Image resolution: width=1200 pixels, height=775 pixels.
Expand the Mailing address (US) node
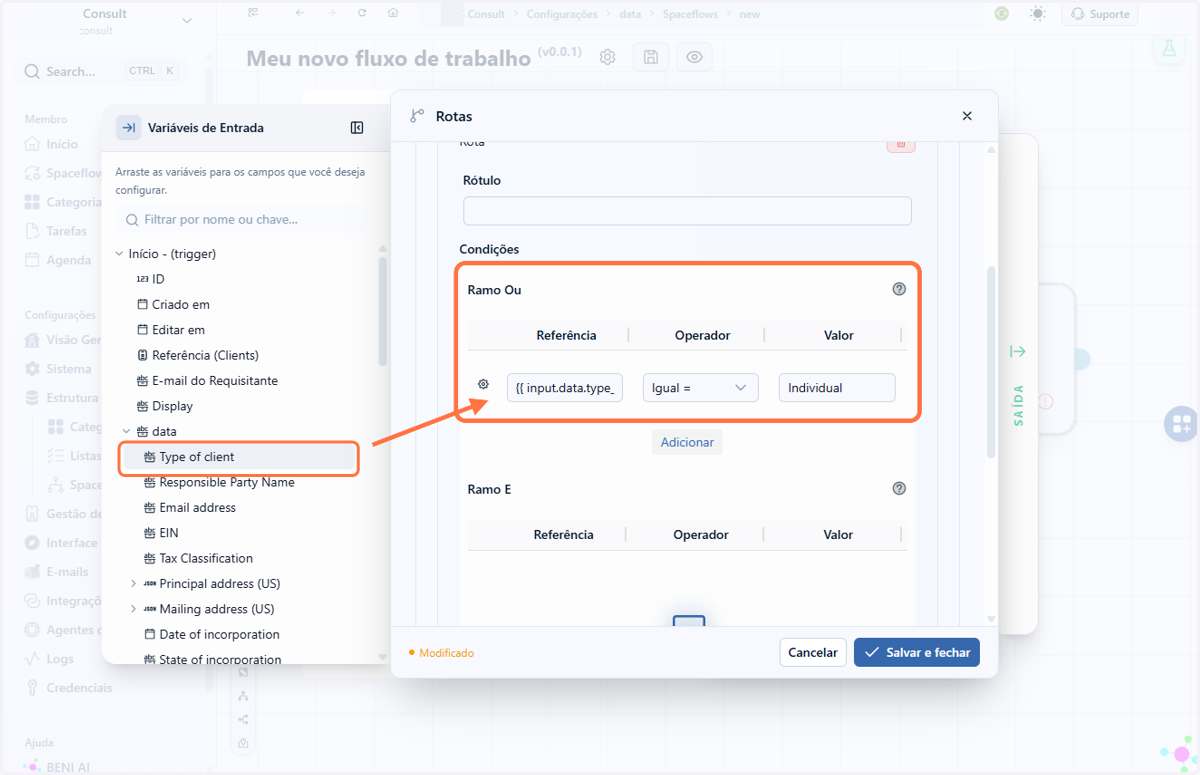[133, 609]
